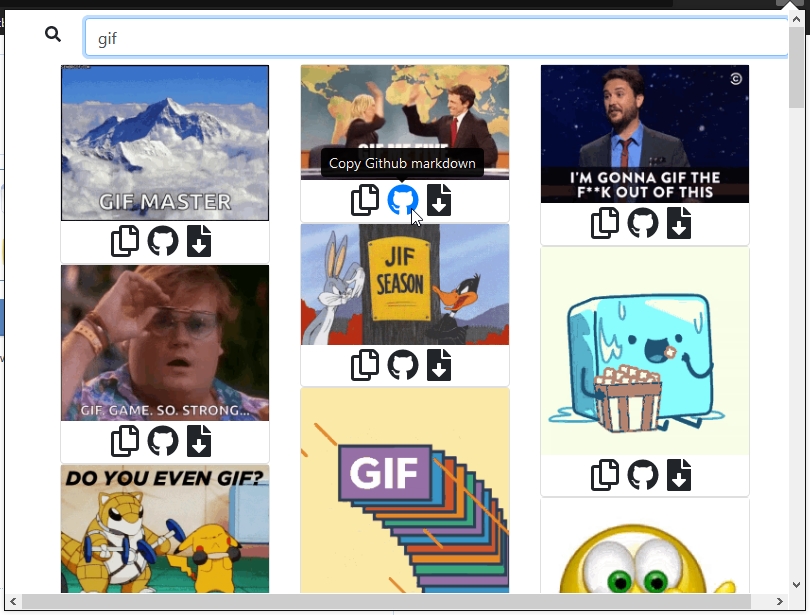This screenshot has width=810, height=615.
Task: Click the search magnifier icon
Action: tap(53, 34)
